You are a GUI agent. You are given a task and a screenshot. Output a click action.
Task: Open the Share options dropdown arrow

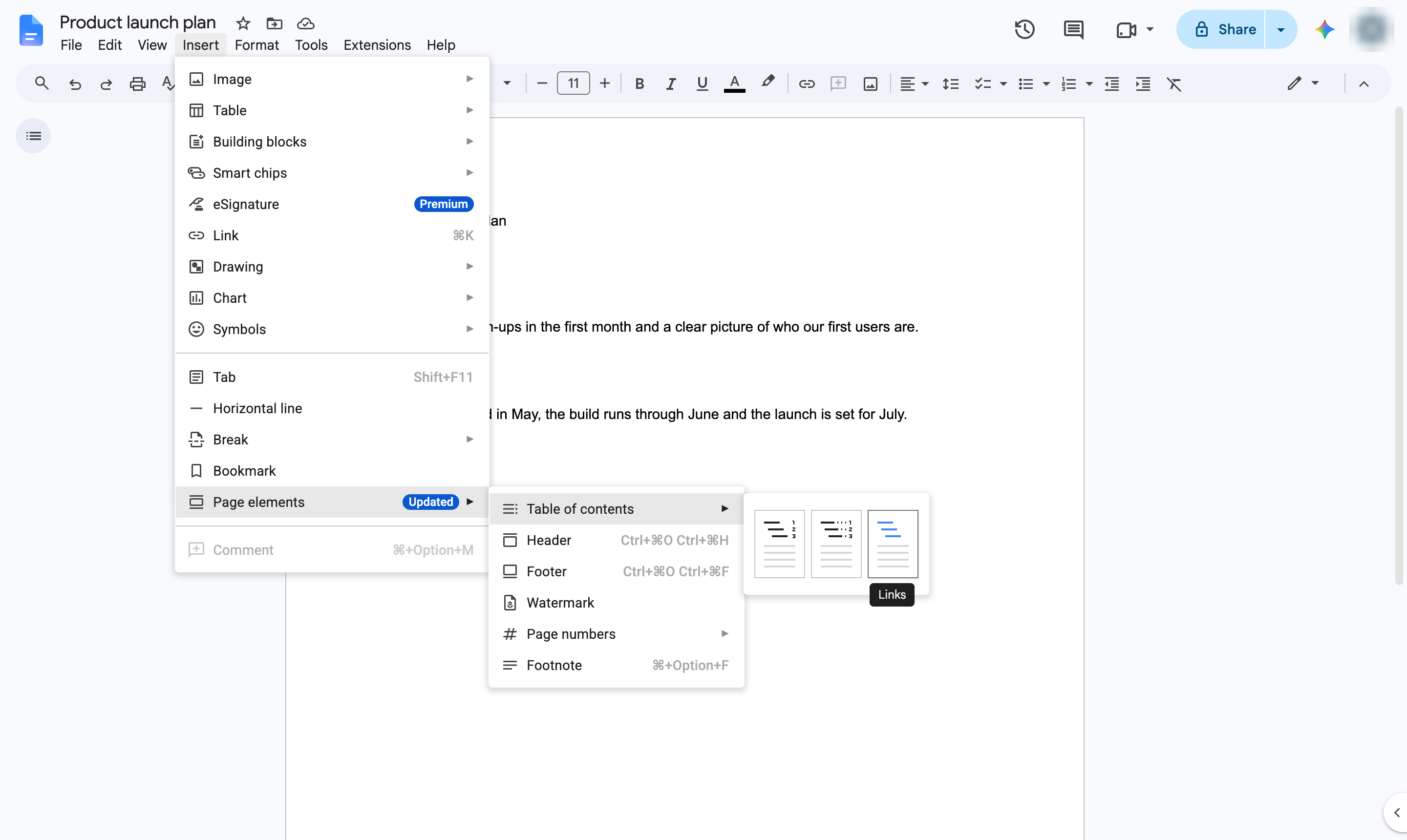point(1281,29)
